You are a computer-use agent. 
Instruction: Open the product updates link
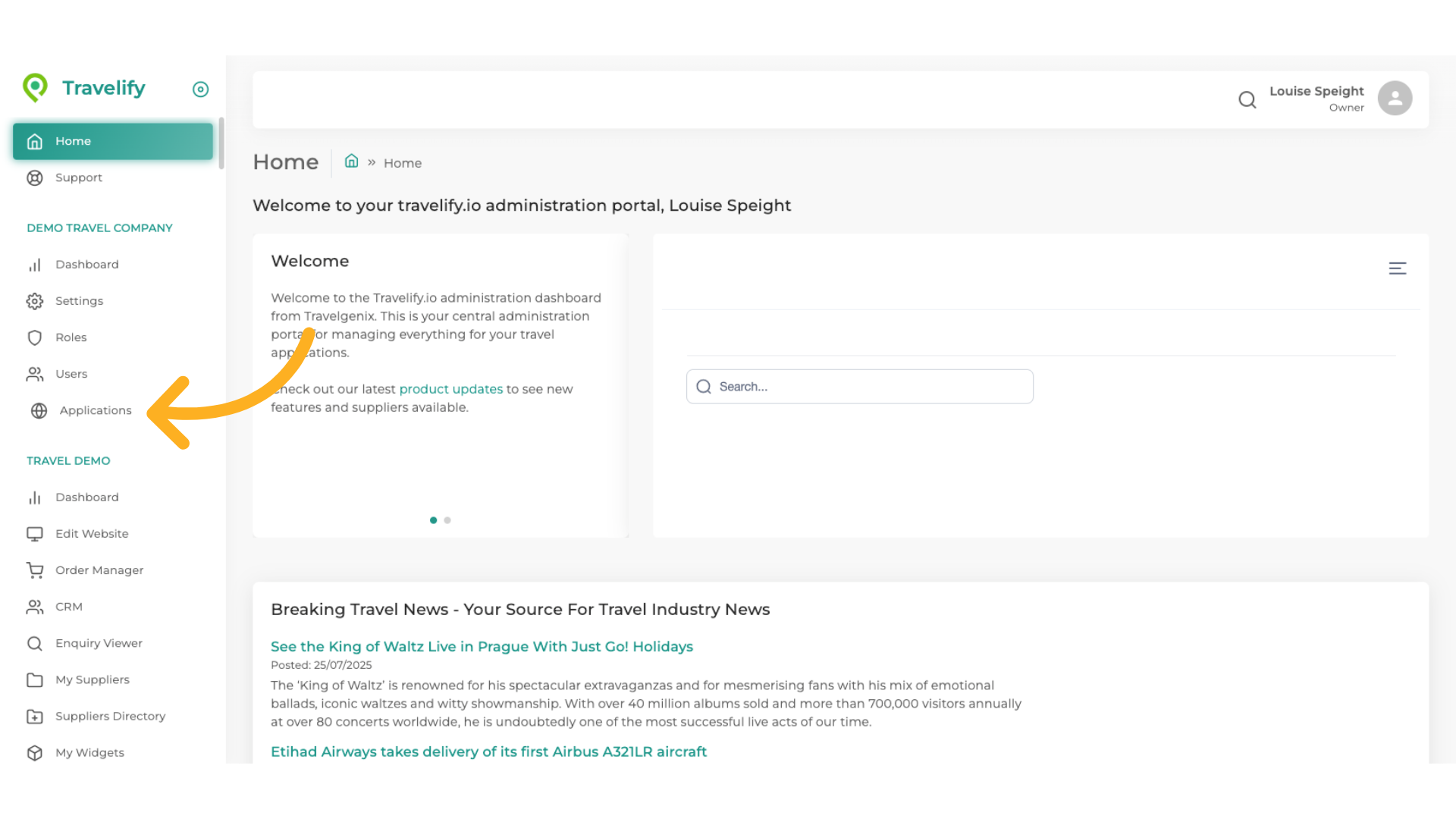pos(450,389)
